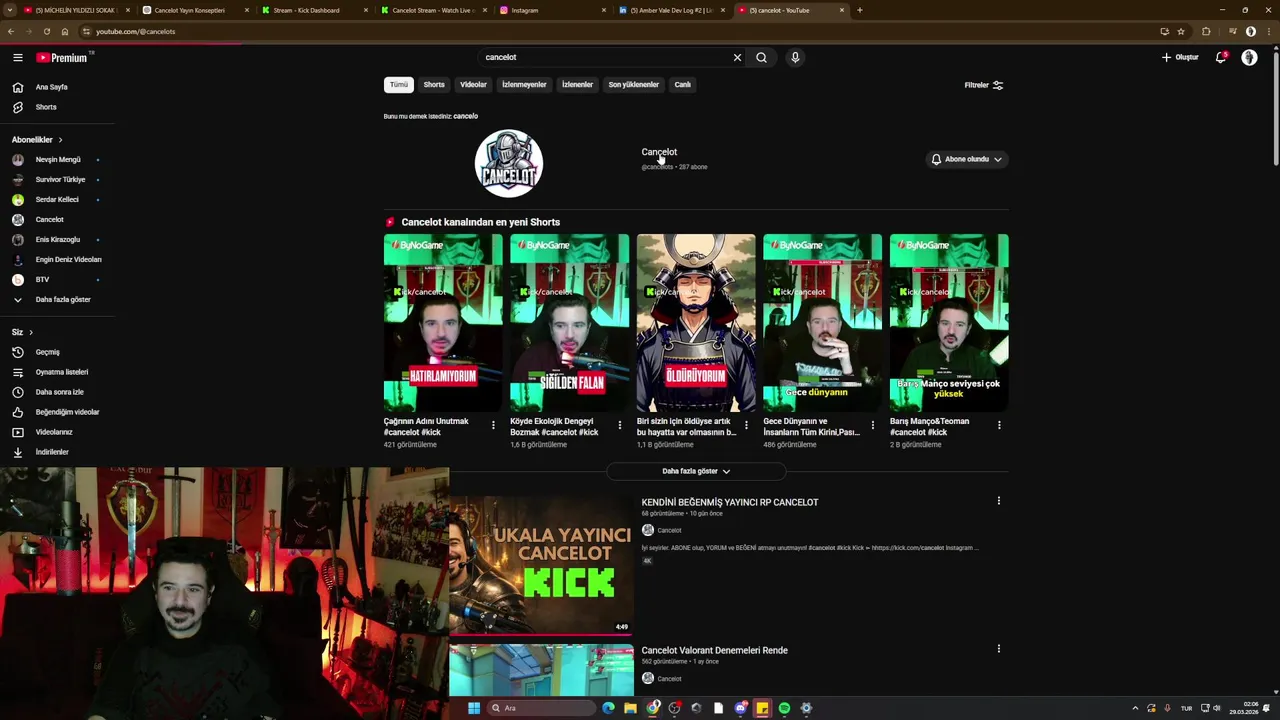The height and width of the screenshot is (720, 1280).
Task: Open options for KENDİNİ BEĞENMİŞ YAYINCI video
Action: [x=998, y=501]
